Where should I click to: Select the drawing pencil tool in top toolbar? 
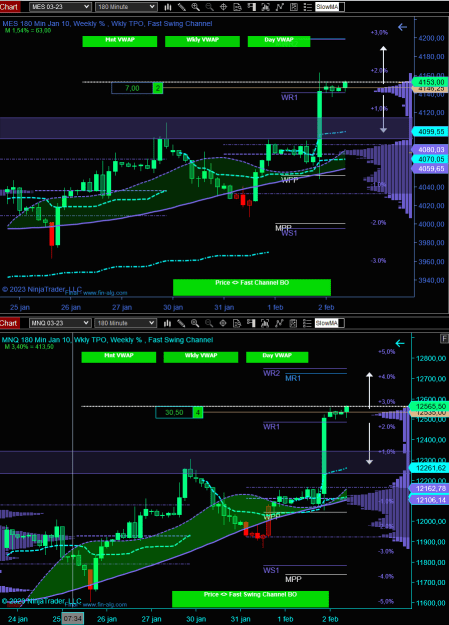(182, 7)
